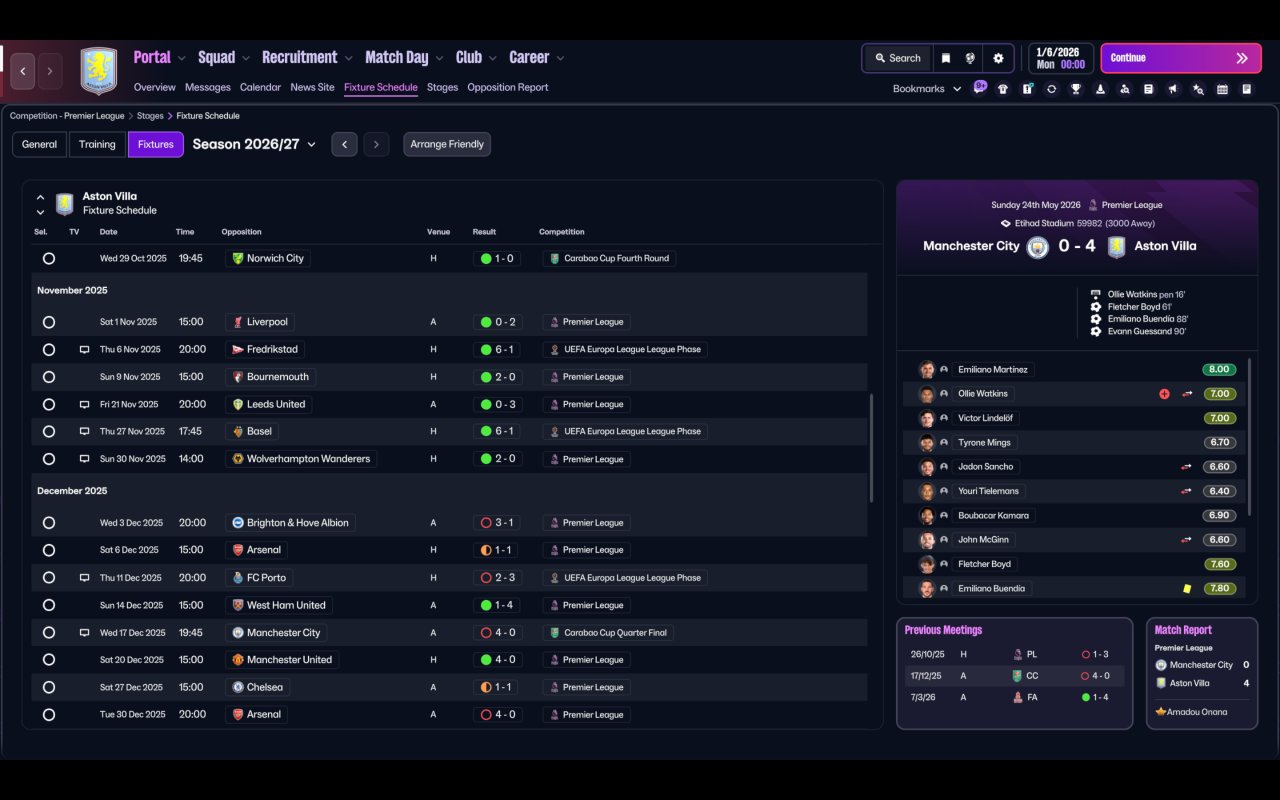This screenshot has height=800, width=1280.
Task: Click the TV icon on Fredrikstad row
Action: (x=85, y=350)
